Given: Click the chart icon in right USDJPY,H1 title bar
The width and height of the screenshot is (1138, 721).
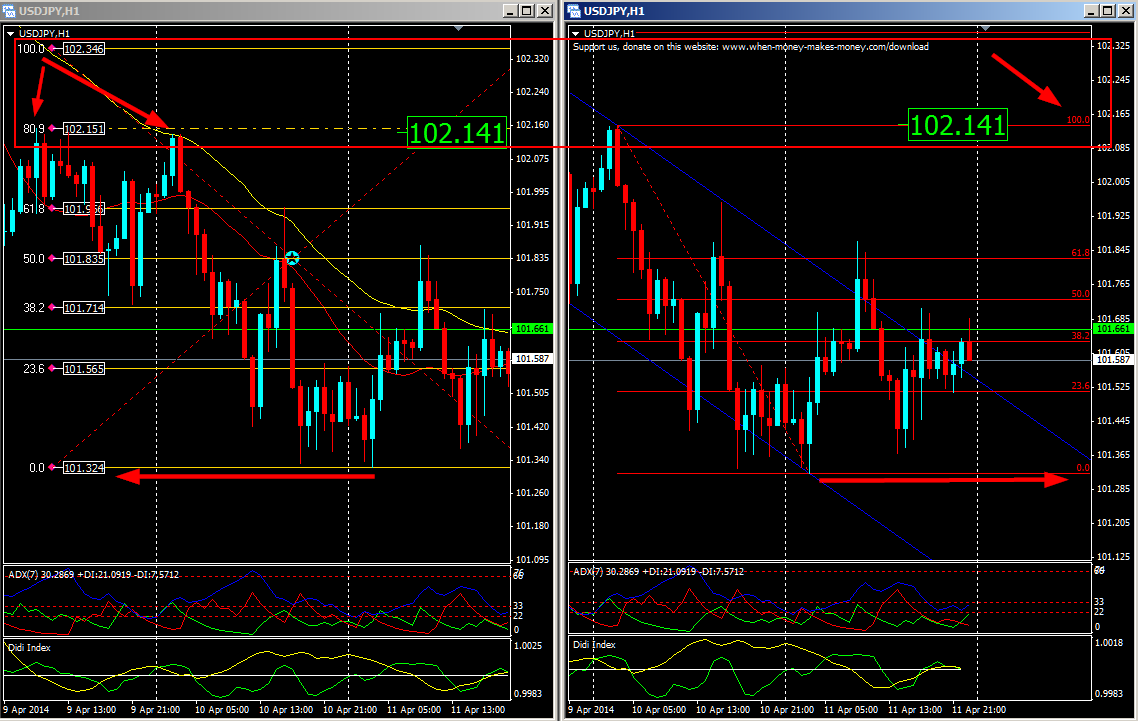Looking at the screenshot, I should [x=572, y=10].
